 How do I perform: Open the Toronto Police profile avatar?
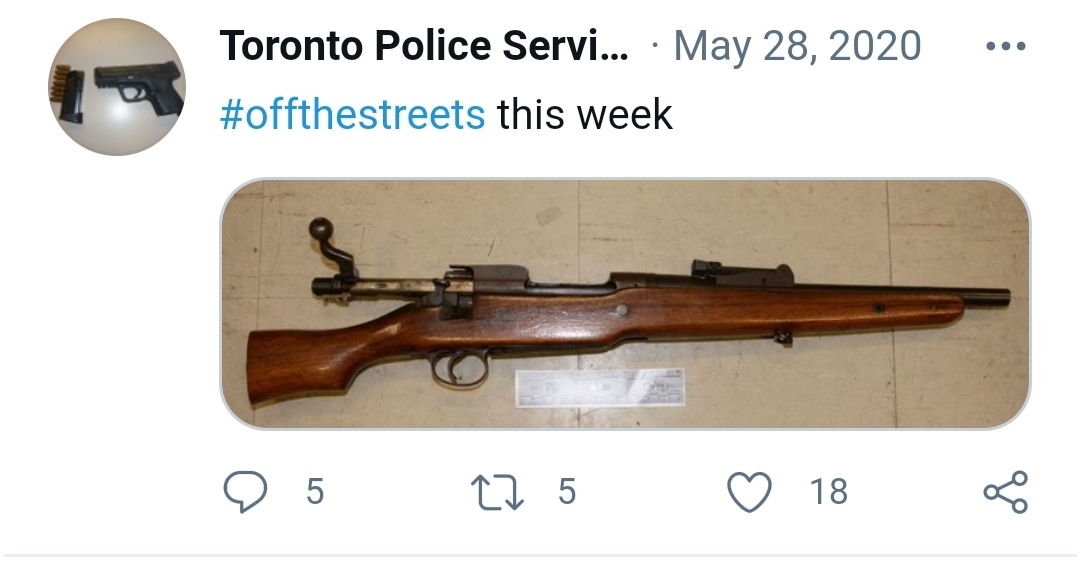pyautogui.click(x=116, y=87)
